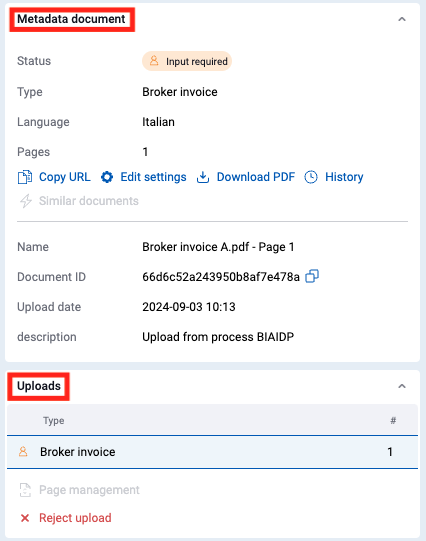
Task: Click the Copy URL document icon
Action: coord(25,177)
